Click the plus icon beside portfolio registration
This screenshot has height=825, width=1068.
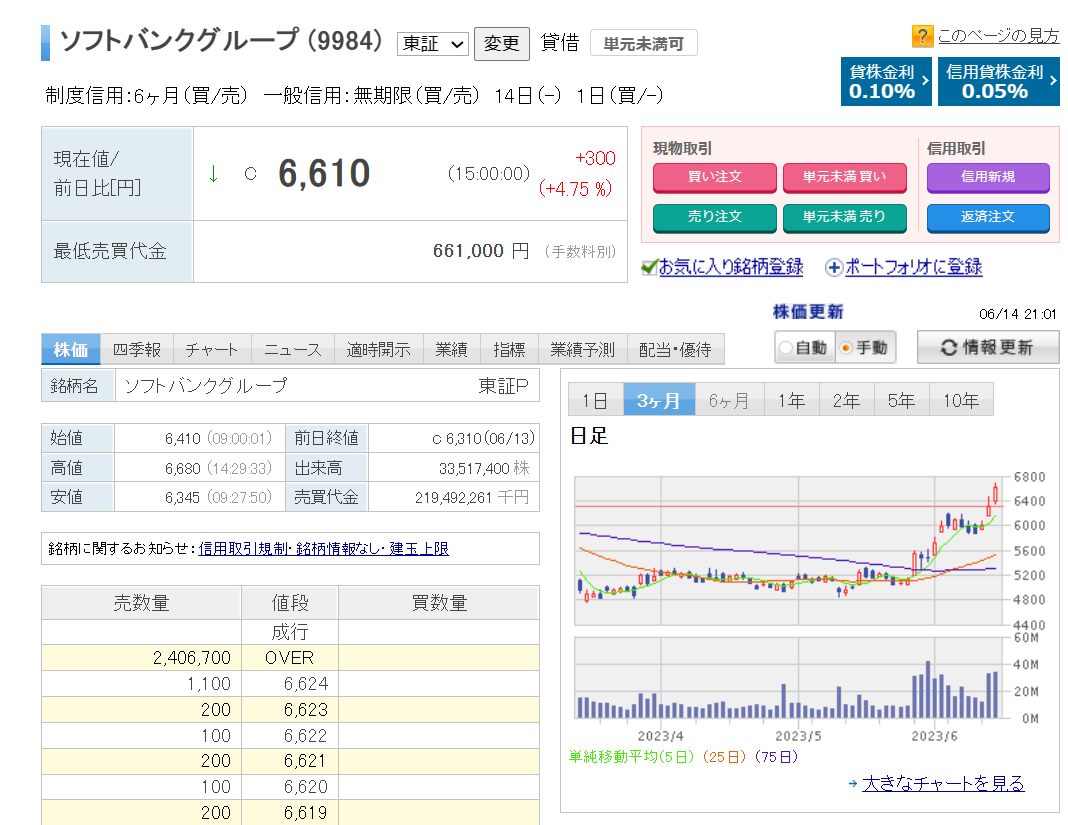tap(833, 268)
